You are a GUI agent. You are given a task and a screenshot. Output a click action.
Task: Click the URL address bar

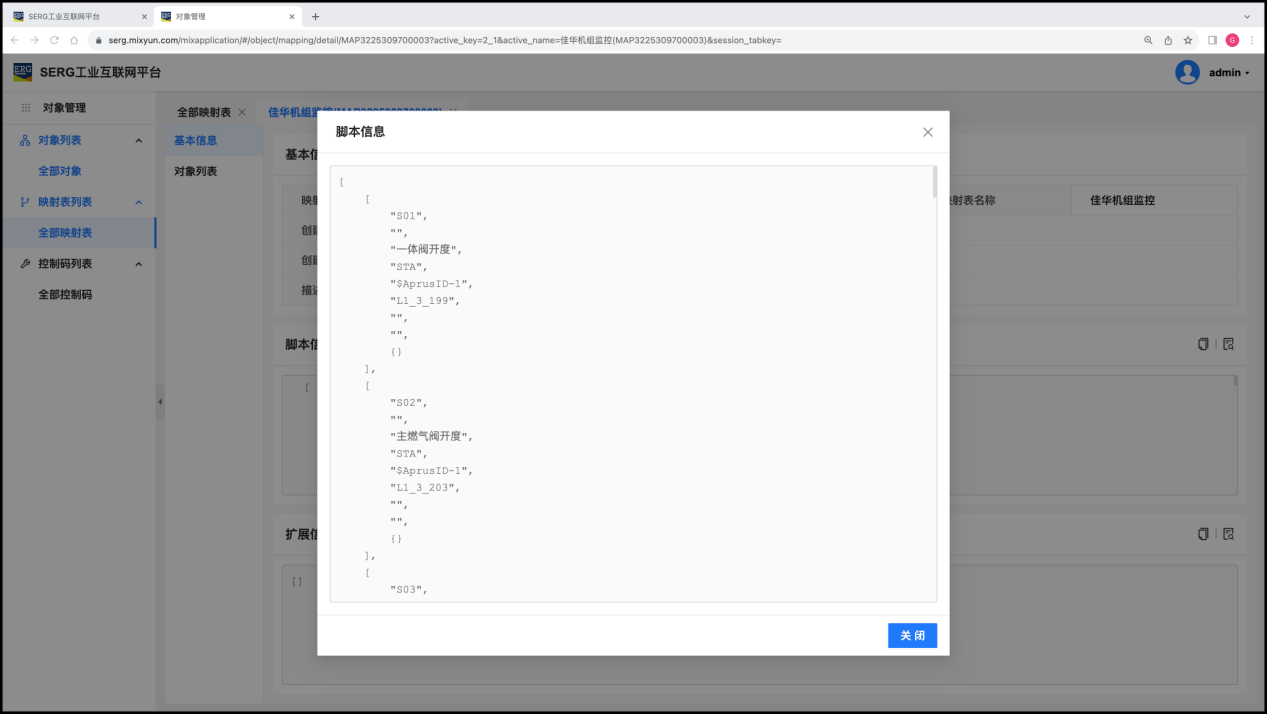click(x=600, y=40)
